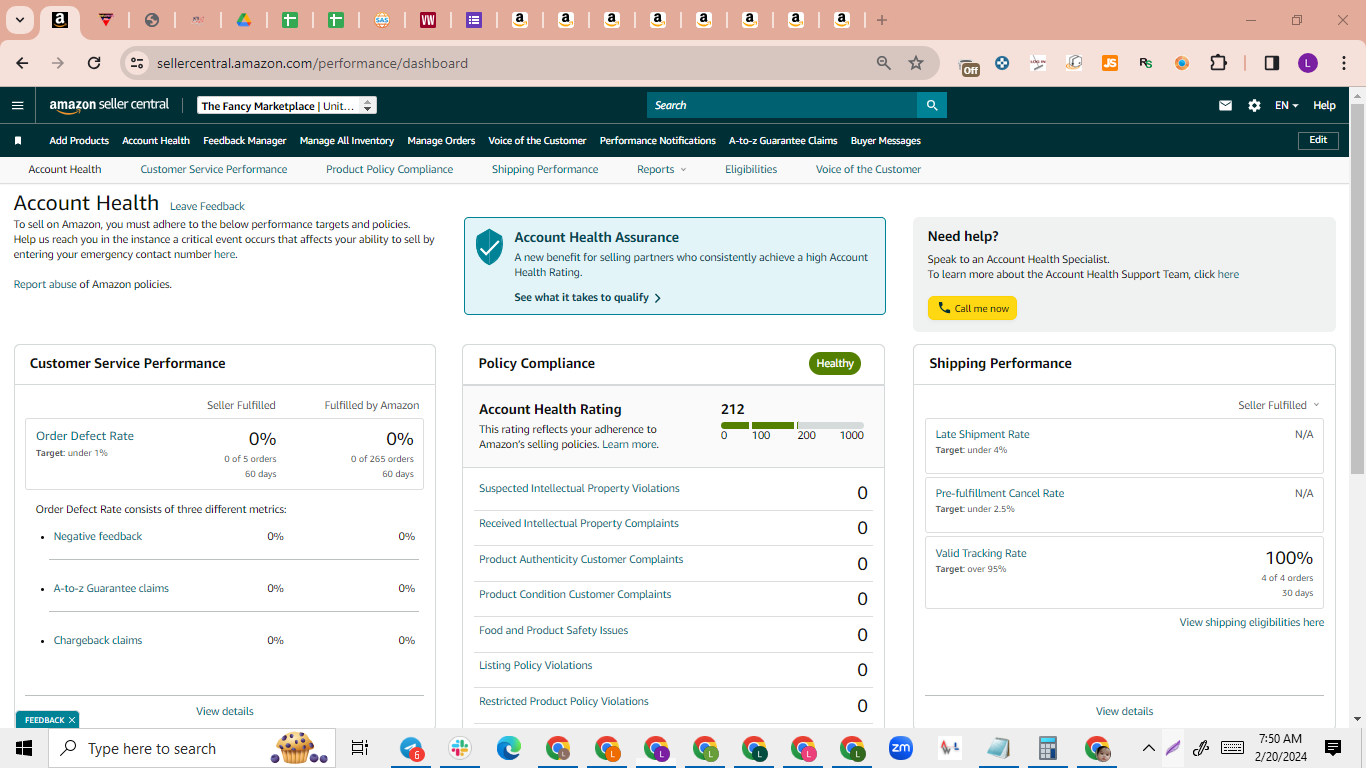The height and width of the screenshot is (768, 1366).
Task: Click the zoom magnifier icon in address bar
Action: pos(884,63)
